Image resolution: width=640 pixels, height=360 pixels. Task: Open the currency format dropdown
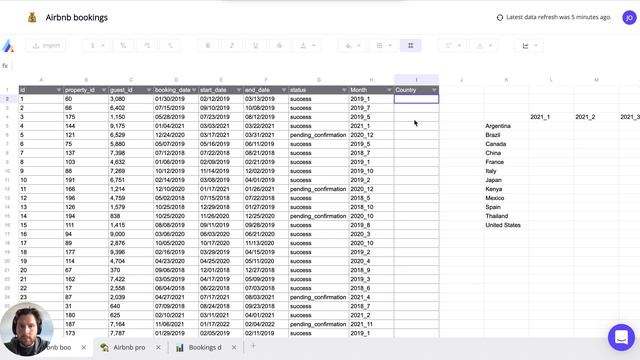click(x=96, y=45)
